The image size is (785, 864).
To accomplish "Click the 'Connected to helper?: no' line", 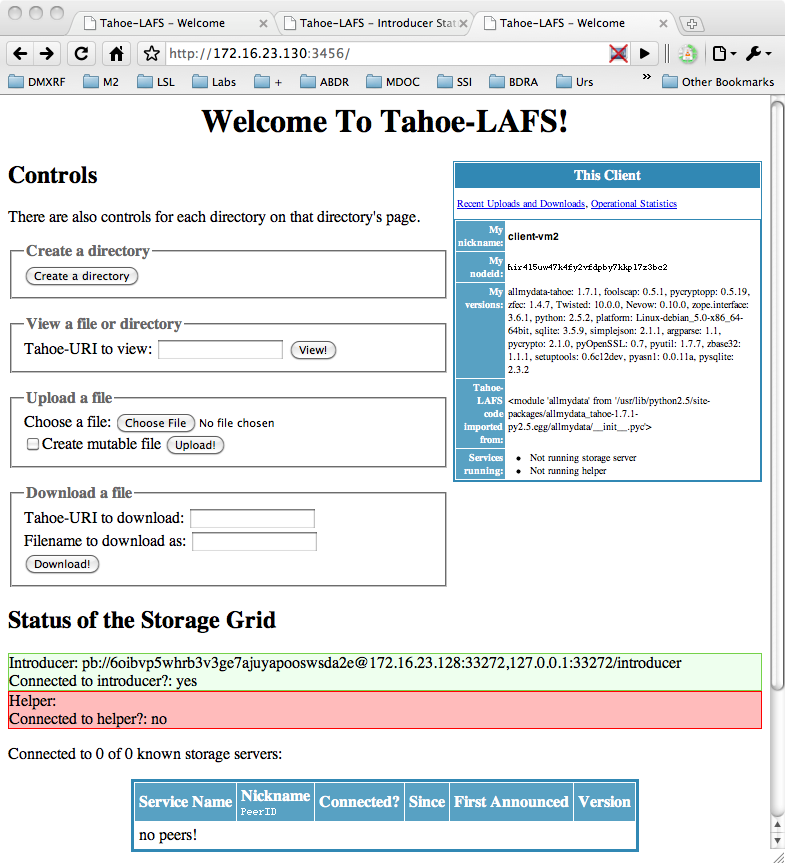I will [88, 719].
